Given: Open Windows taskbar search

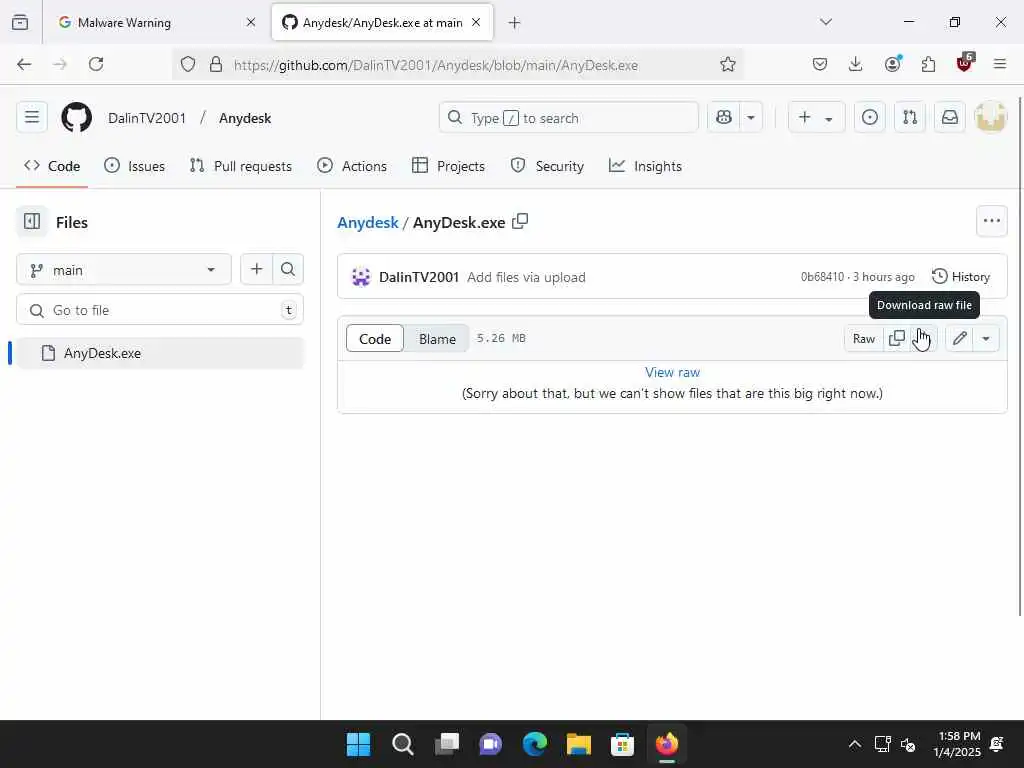Looking at the screenshot, I should pos(402,744).
